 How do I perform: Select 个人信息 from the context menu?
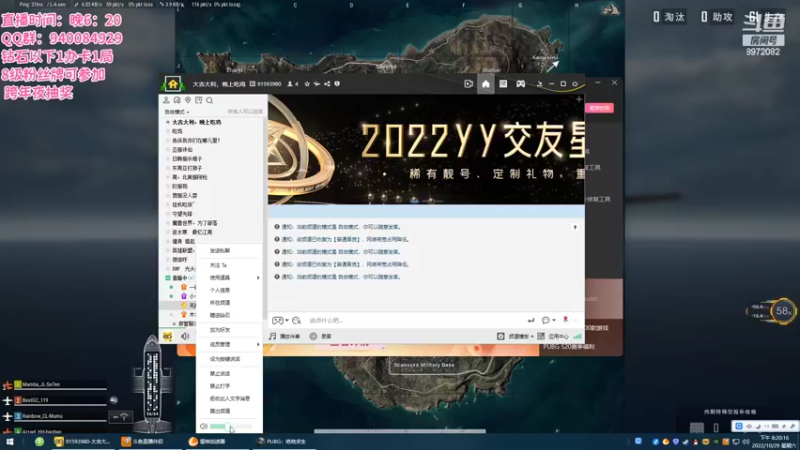click(220, 290)
